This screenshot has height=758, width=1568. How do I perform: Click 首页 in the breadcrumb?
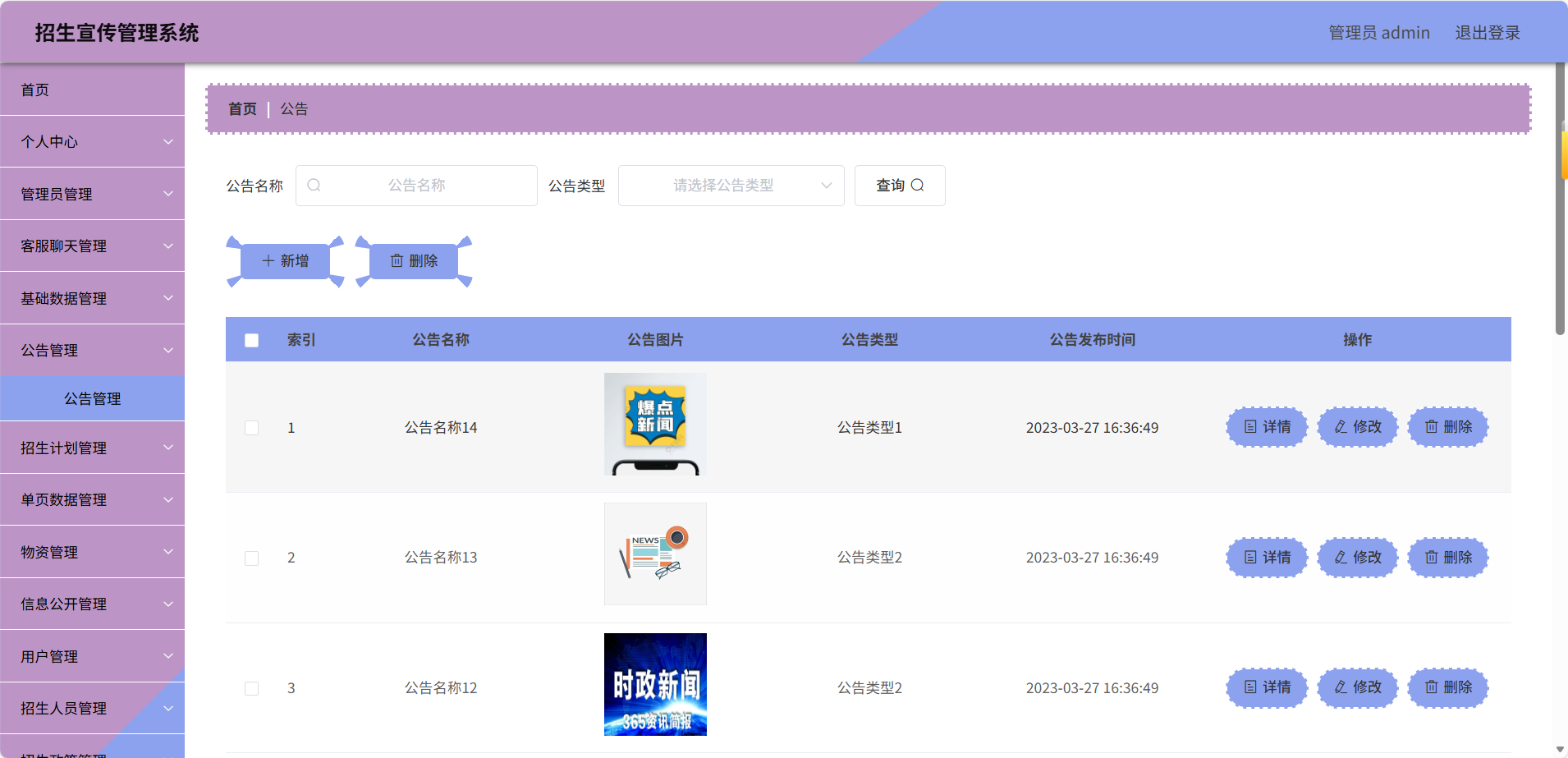coord(242,108)
